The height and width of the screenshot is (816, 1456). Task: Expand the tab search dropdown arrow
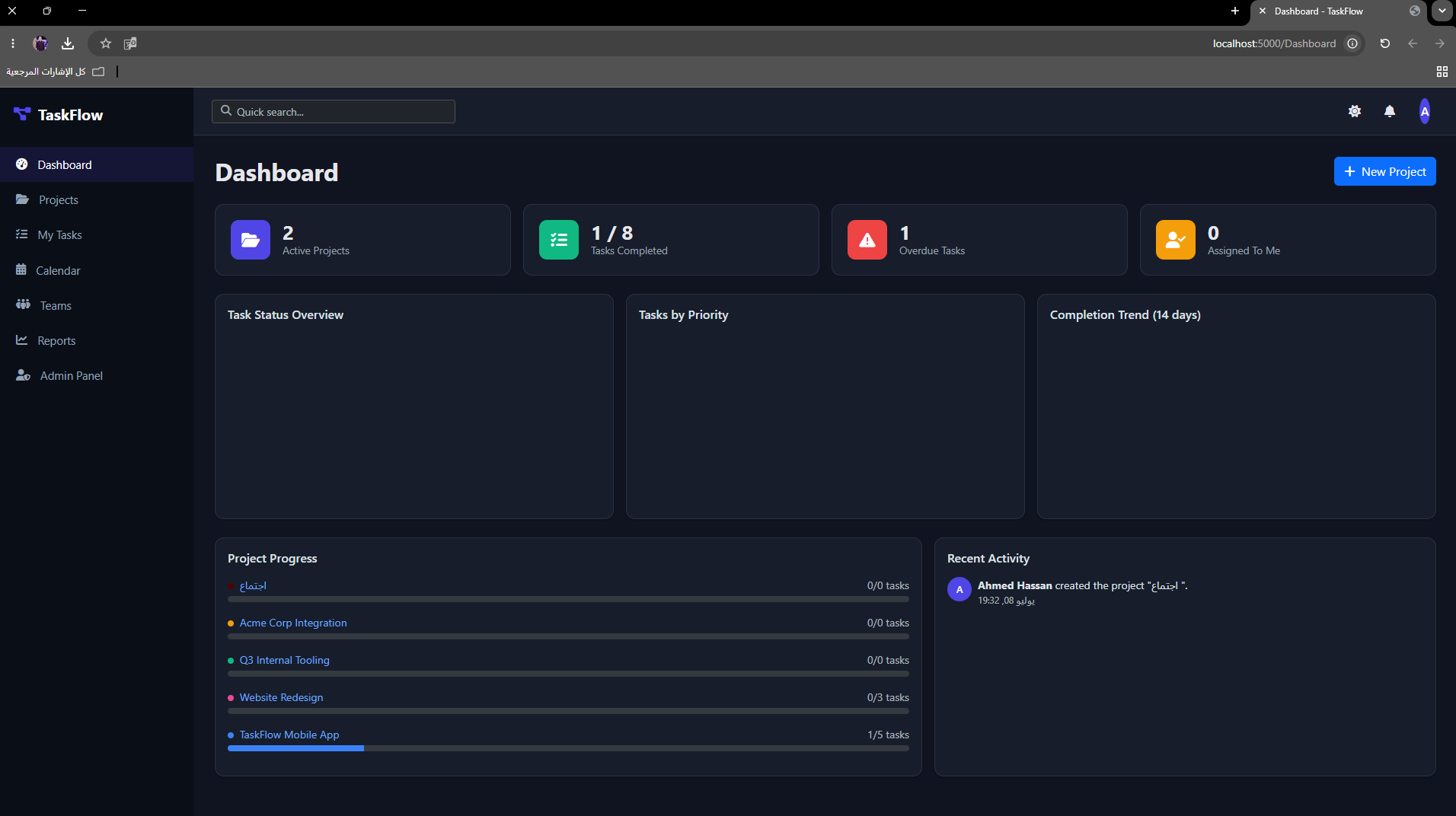click(1442, 11)
